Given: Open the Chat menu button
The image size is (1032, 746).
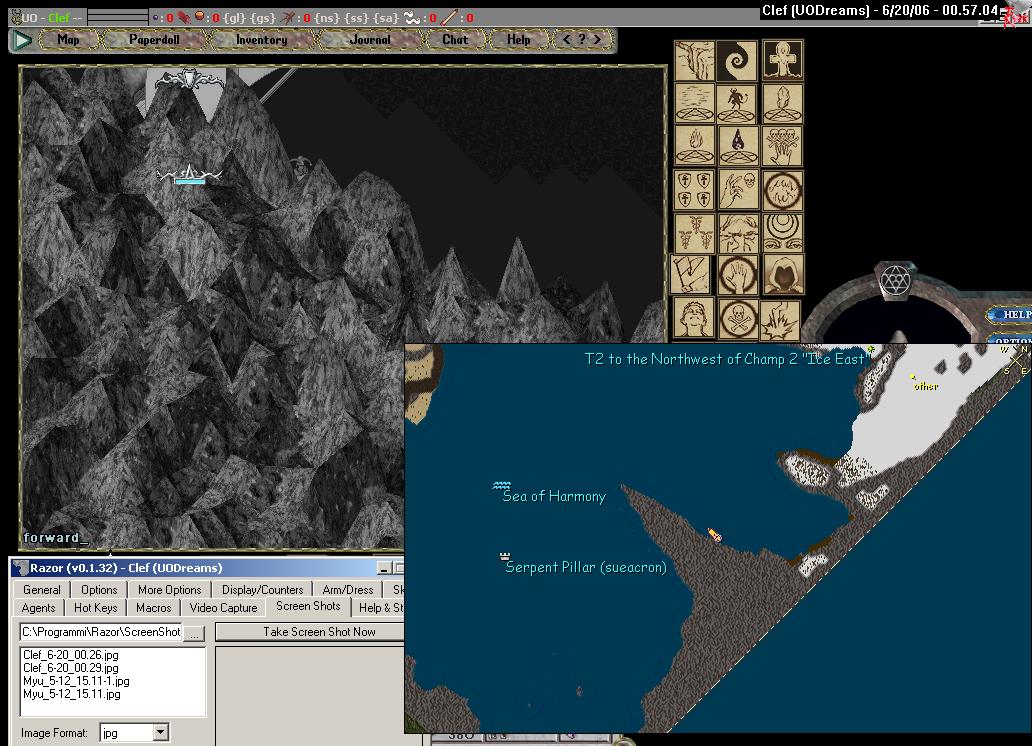Looking at the screenshot, I should coord(455,40).
